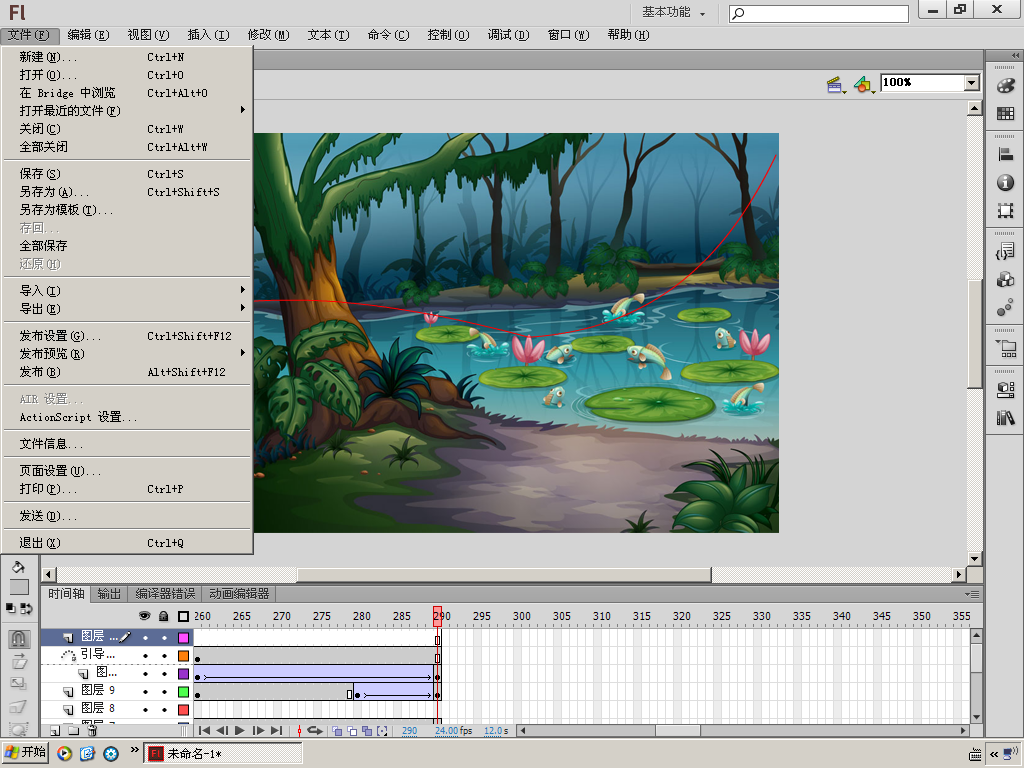The image size is (1024, 768).
Task: Open the edit symbols dropdown
Action: point(864,84)
